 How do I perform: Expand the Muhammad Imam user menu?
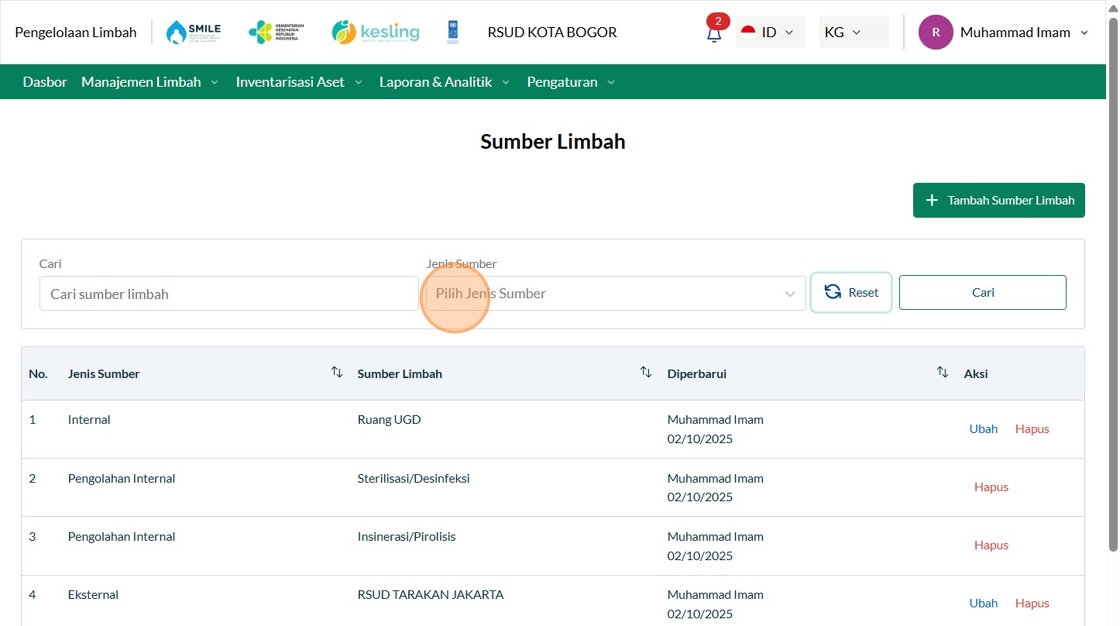(x=1024, y=32)
